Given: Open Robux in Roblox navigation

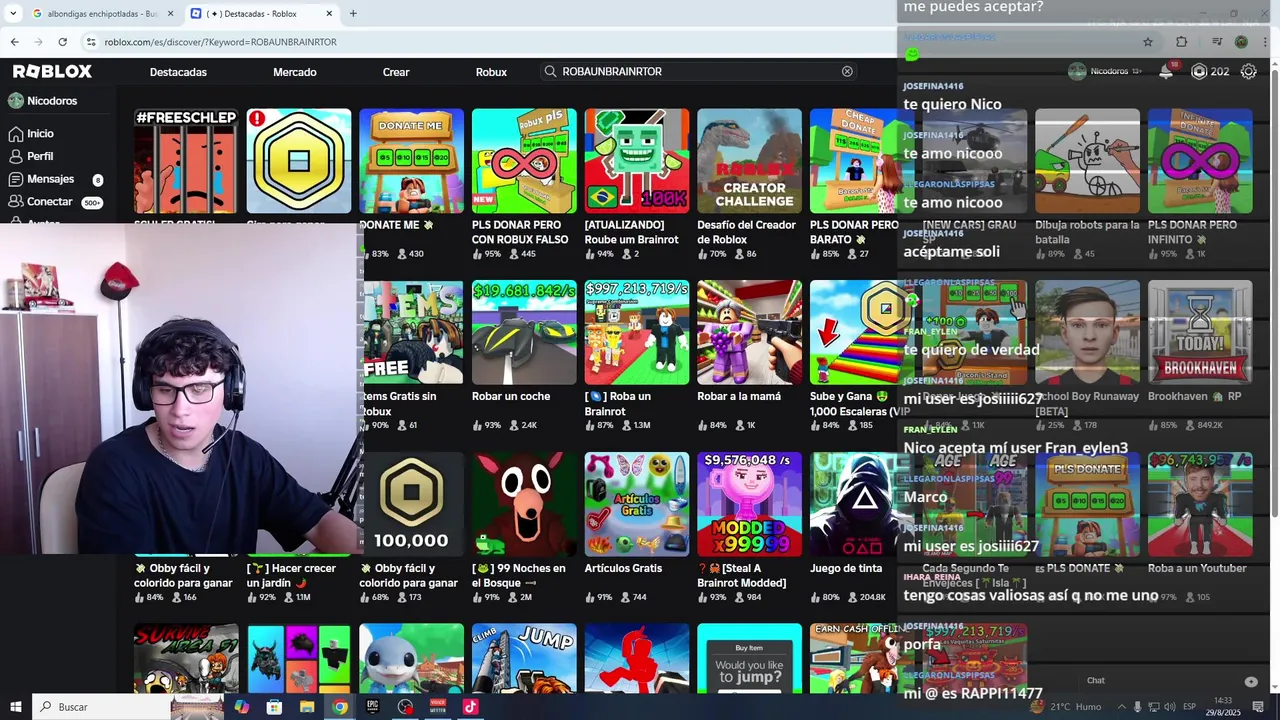Looking at the screenshot, I should tap(491, 72).
